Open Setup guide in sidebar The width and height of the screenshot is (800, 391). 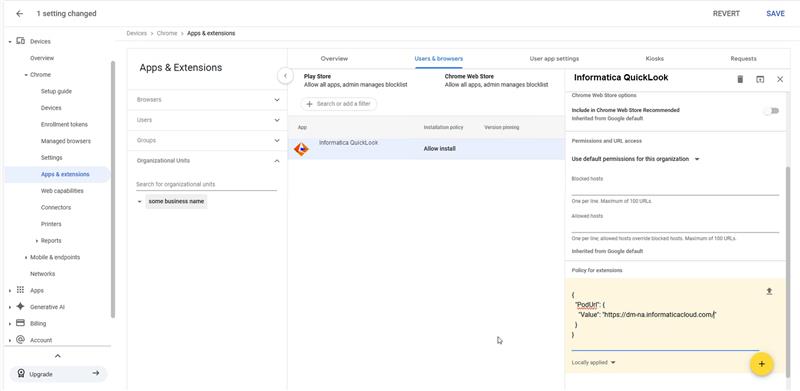pos(56,91)
